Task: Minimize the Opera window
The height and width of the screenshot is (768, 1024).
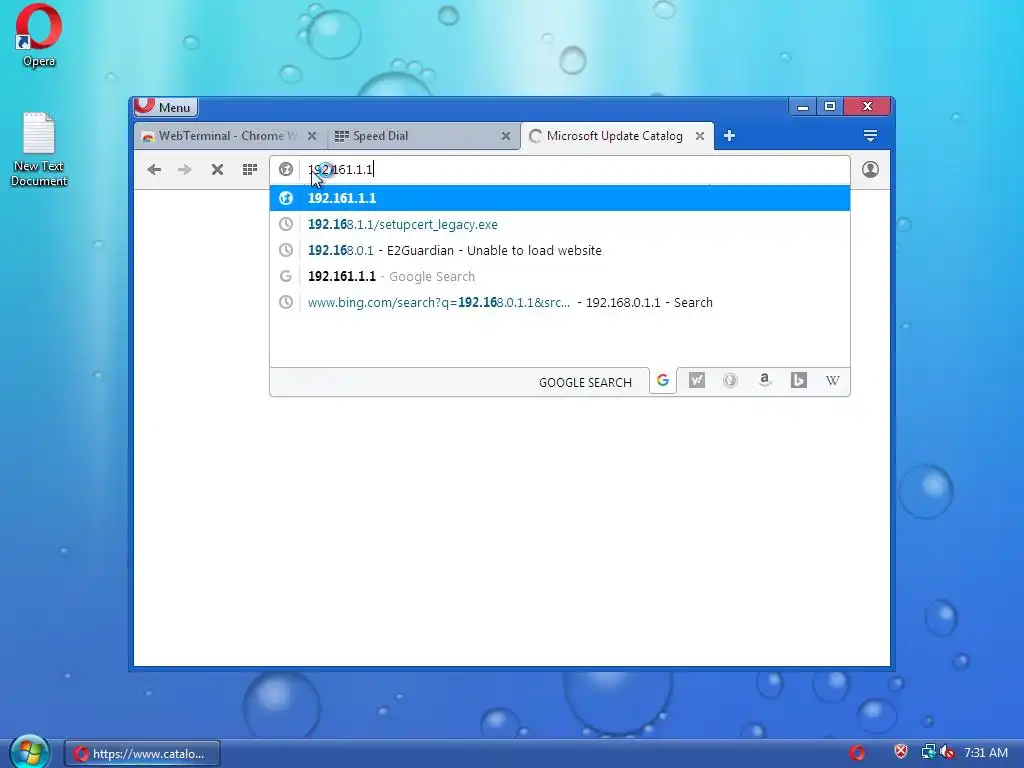Action: click(x=803, y=106)
